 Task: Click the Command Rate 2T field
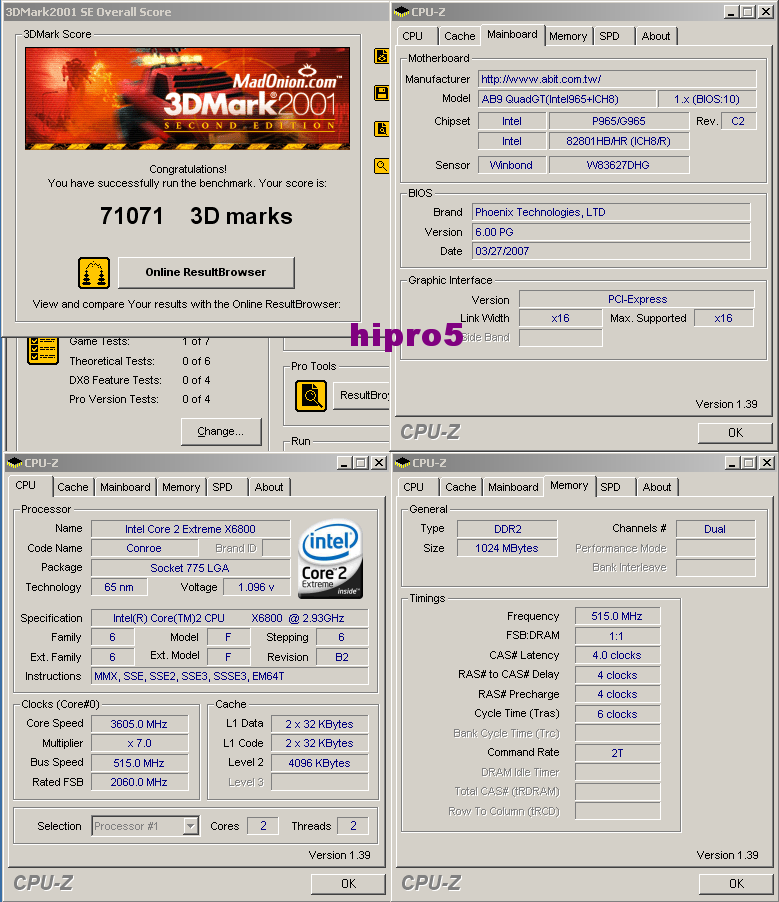[x=617, y=753]
